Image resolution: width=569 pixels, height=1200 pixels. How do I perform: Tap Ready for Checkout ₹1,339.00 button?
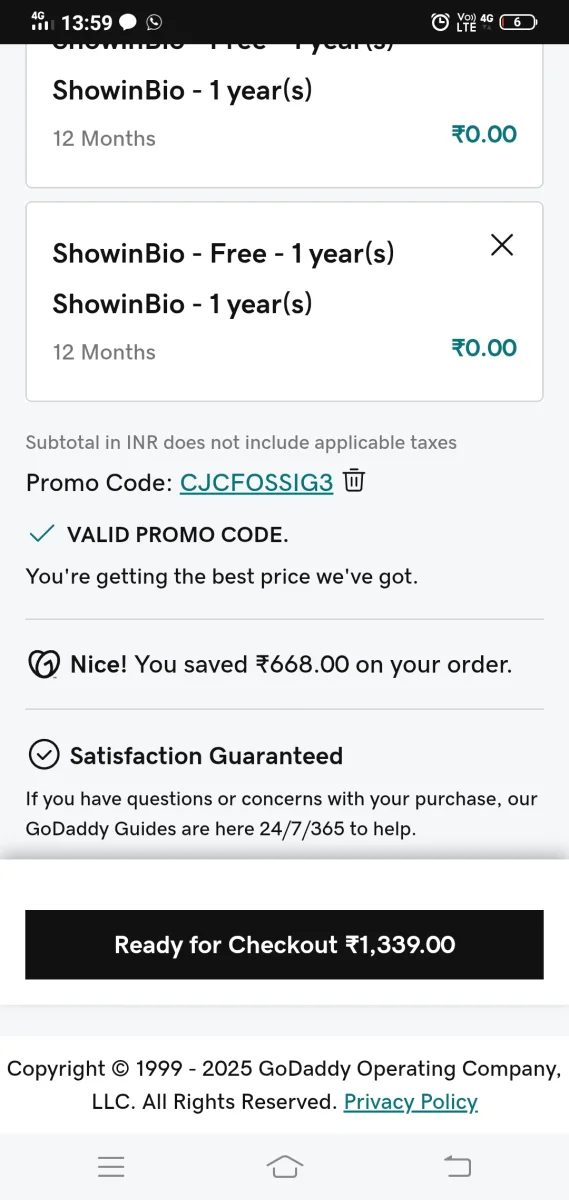[x=284, y=944]
